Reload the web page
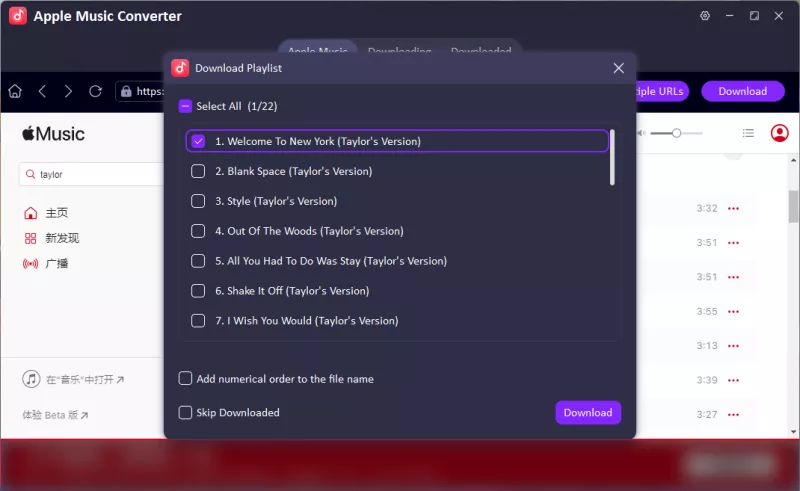The image size is (800, 491). tap(95, 91)
